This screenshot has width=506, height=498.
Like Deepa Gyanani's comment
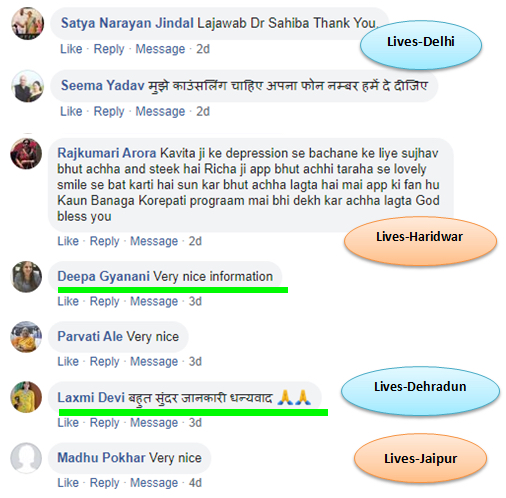point(68,301)
